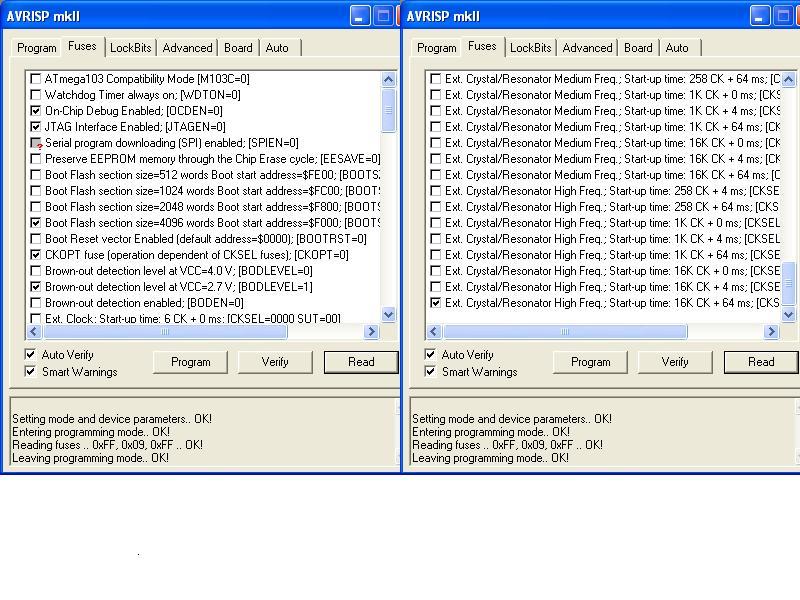The width and height of the screenshot is (800, 600).
Task: Check Preserve EEPROM memory through Chip Erase
Action: (x=37, y=159)
